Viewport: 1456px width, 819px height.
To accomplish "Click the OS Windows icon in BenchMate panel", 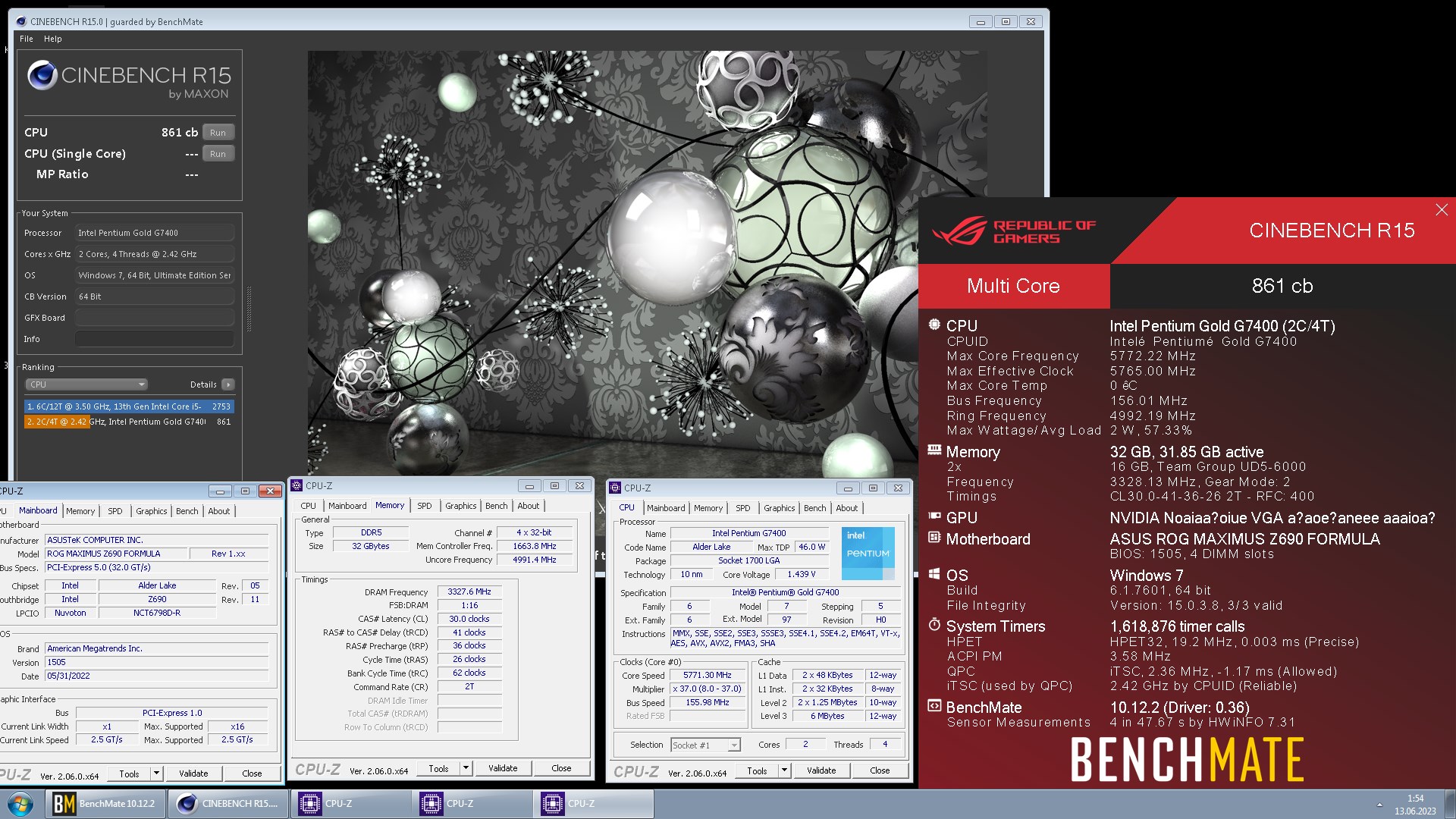I will click(x=934, y=574).
